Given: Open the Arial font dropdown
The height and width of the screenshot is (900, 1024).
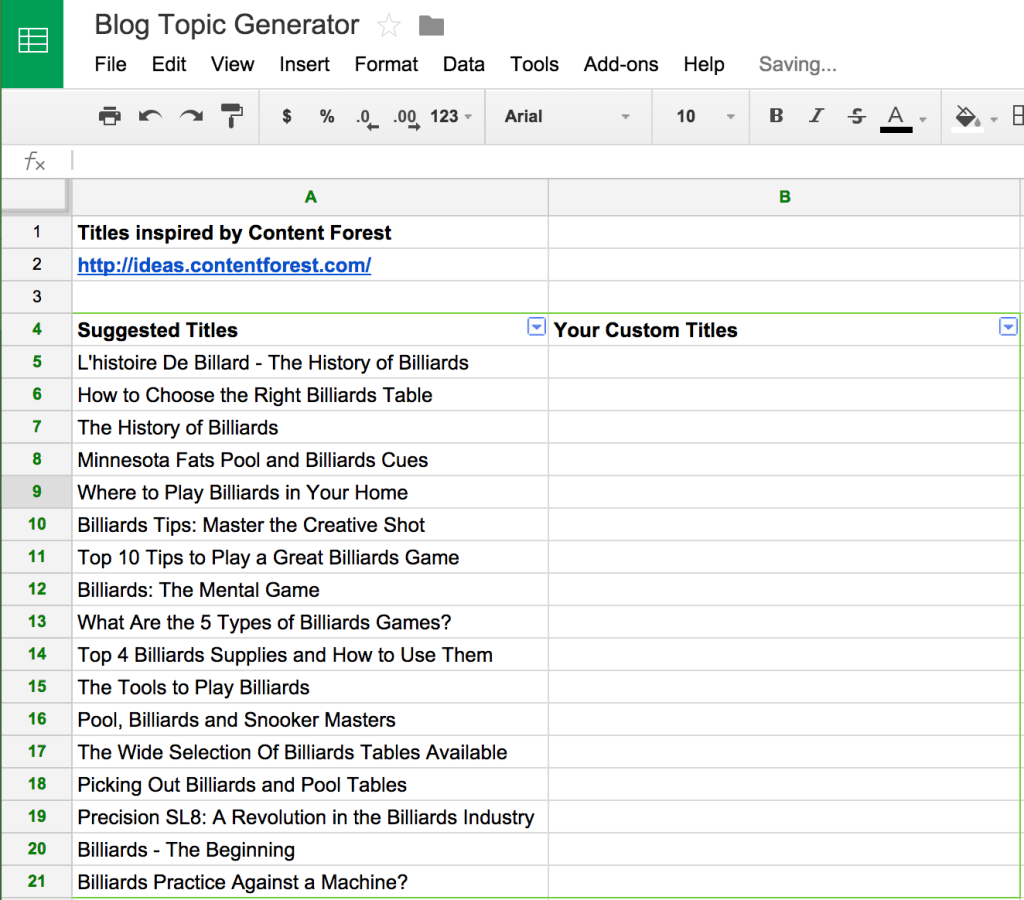Looking at the screenshot, I should [x=567, y=116].
